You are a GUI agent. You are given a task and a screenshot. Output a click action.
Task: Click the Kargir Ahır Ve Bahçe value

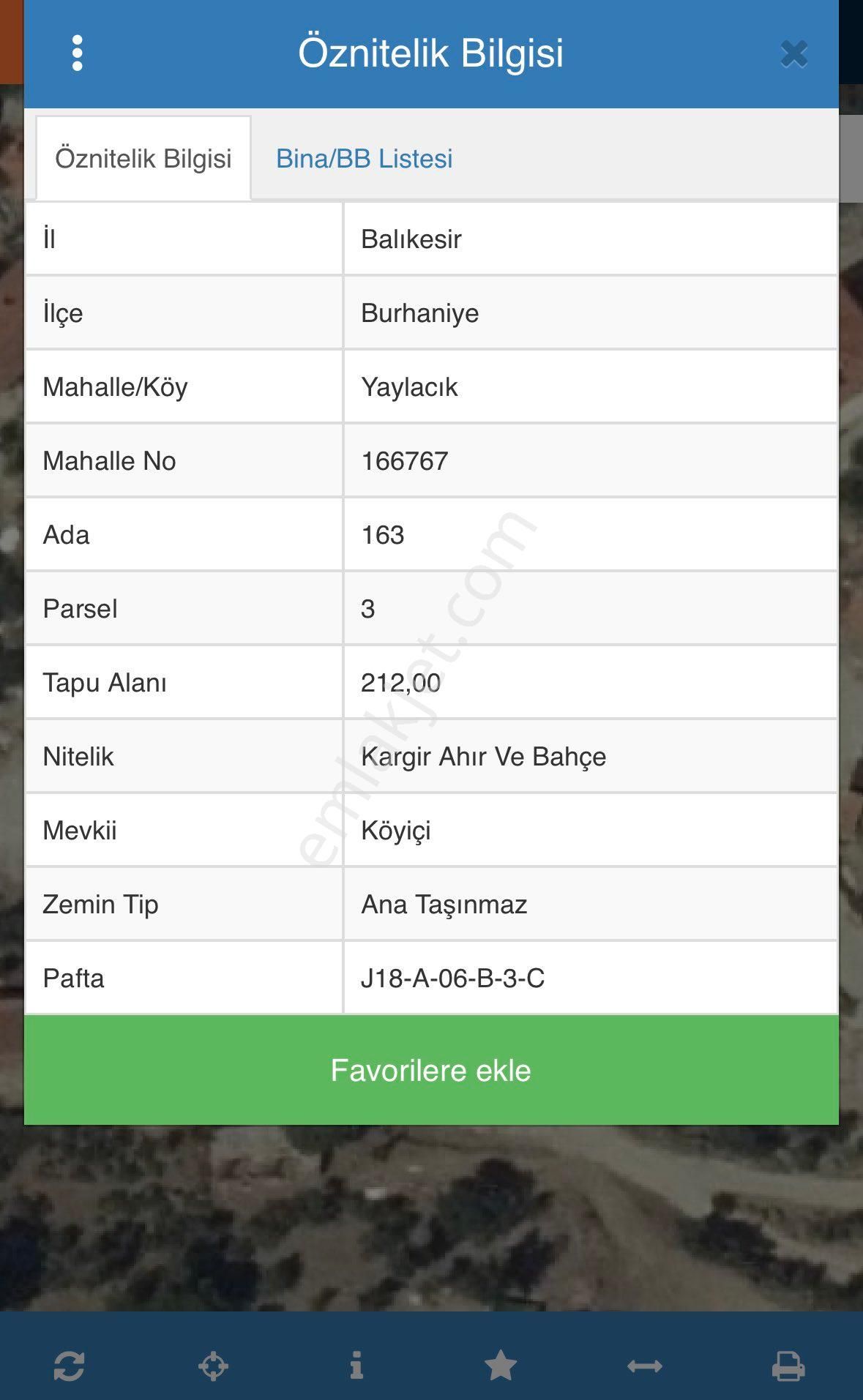(x=484, y=757)
